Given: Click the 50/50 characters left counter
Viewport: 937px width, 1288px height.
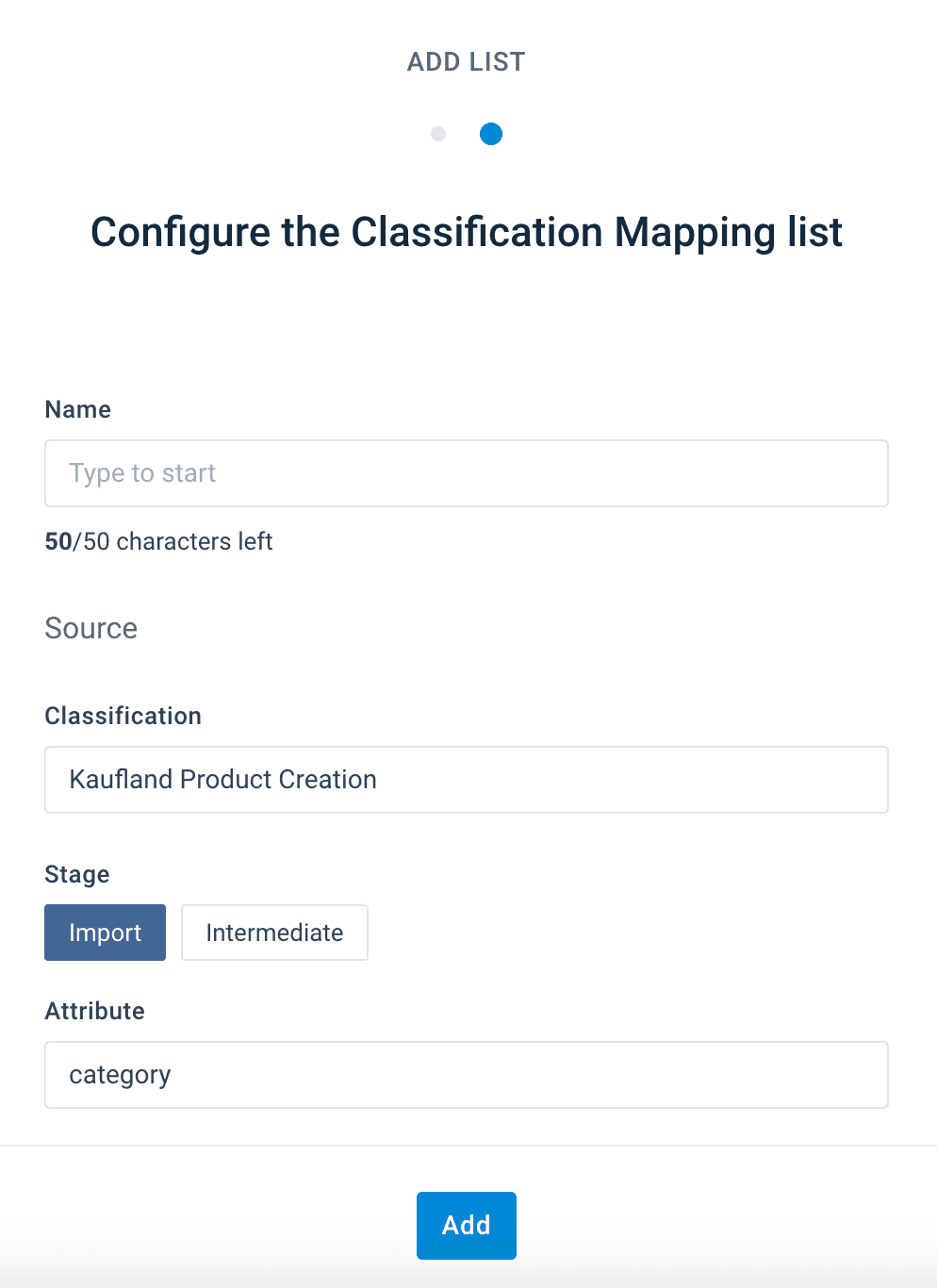Looking at the screenshot, I should 158,541.
